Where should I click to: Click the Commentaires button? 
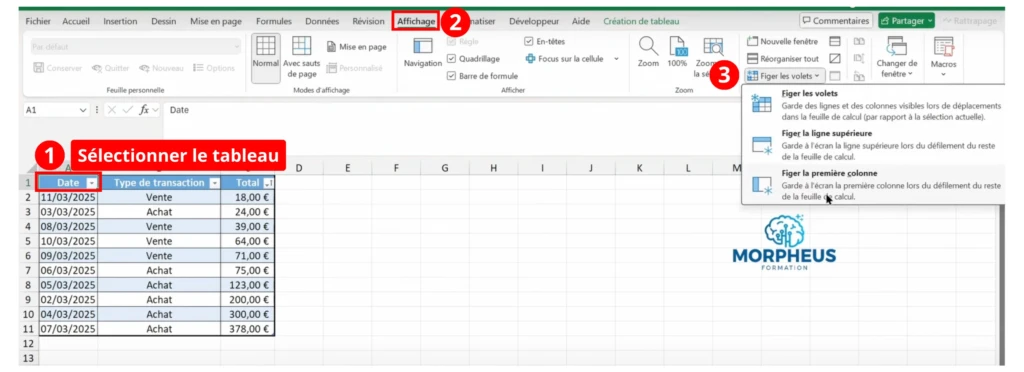[x=837, y=21]
